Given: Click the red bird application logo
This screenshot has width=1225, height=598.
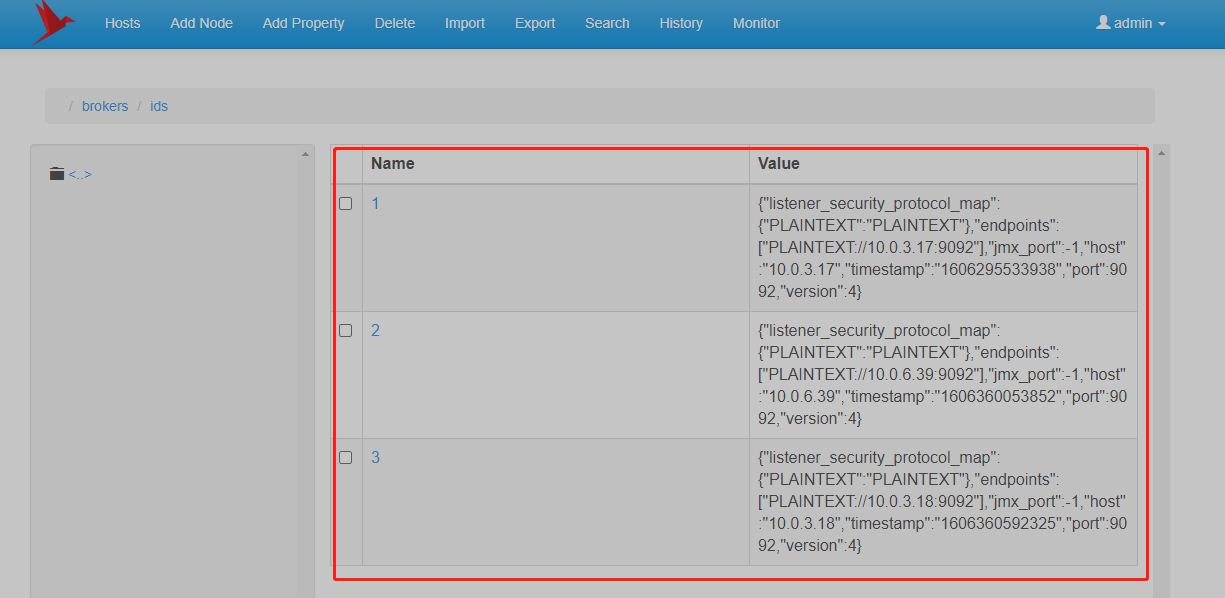Looking at the screenshot, I should point(52,22).
